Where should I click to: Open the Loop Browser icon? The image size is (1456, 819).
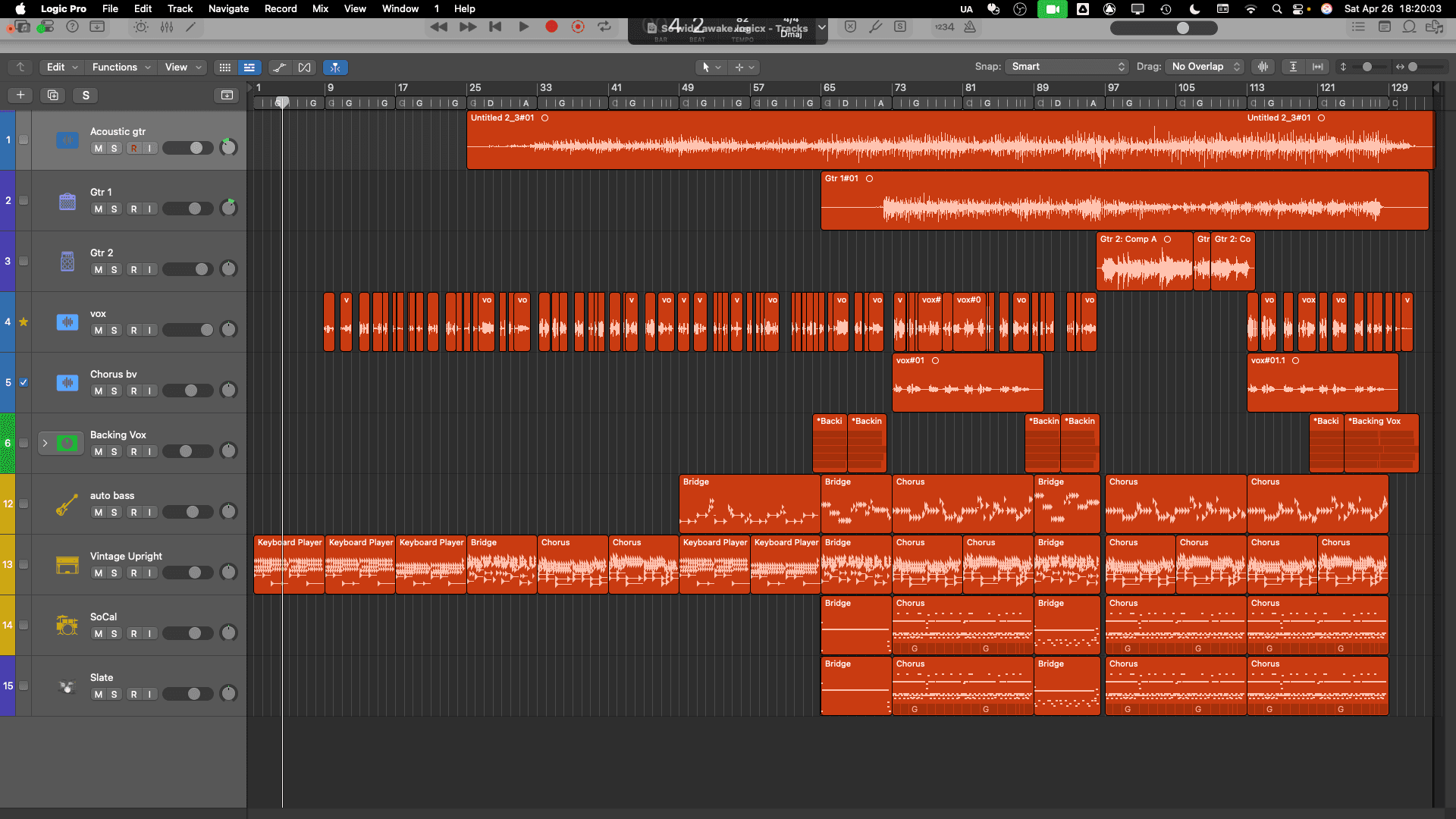click(1410, 27)
